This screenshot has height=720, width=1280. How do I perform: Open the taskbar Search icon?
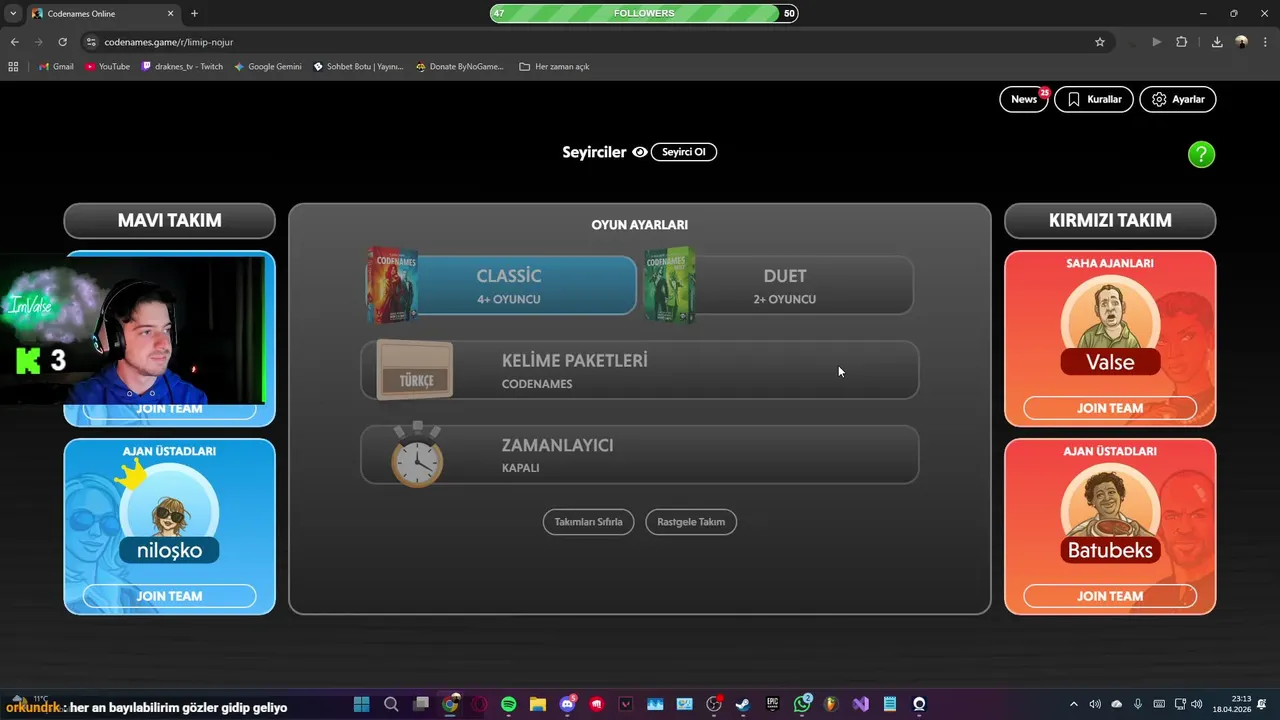point(391,704)
